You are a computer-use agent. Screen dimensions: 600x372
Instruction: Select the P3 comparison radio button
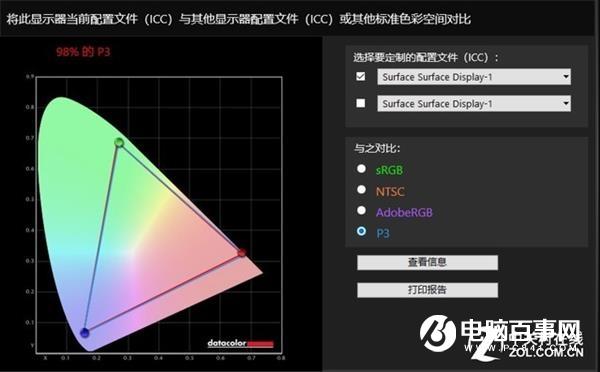[361, 231]
